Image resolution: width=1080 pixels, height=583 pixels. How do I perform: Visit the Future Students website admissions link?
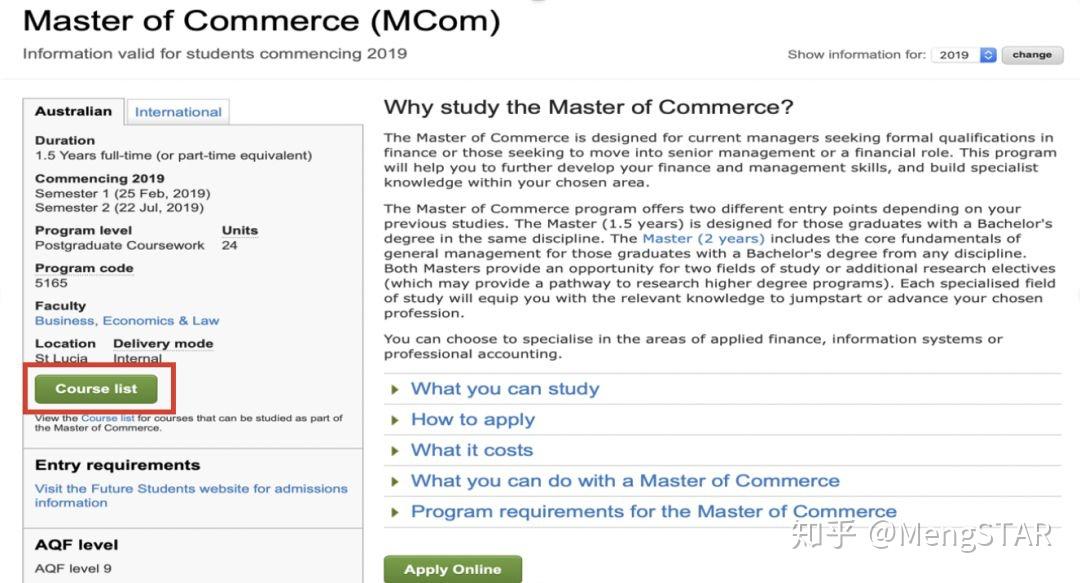click(191, 495)
